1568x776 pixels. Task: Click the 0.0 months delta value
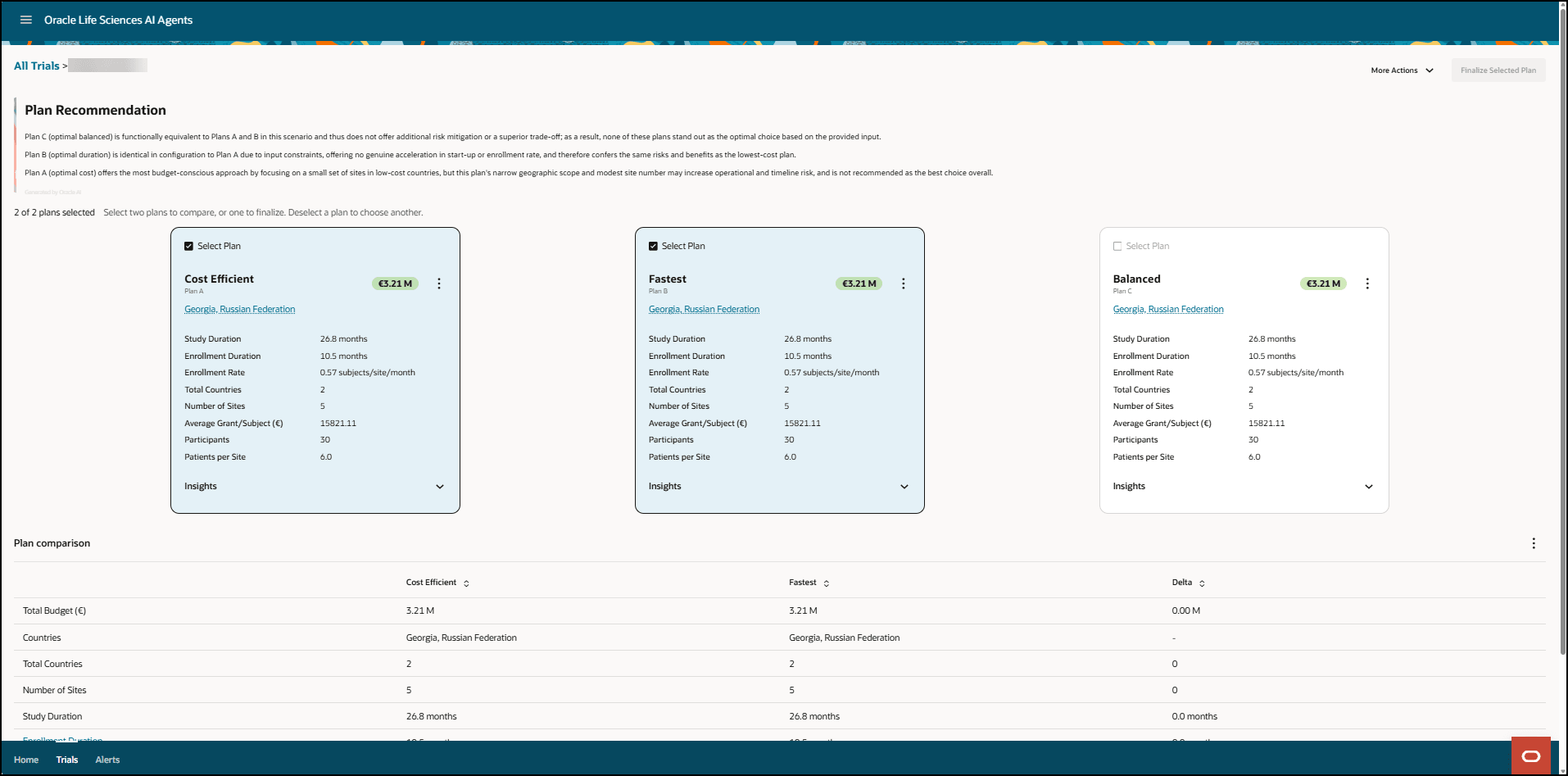(1194, 716)
